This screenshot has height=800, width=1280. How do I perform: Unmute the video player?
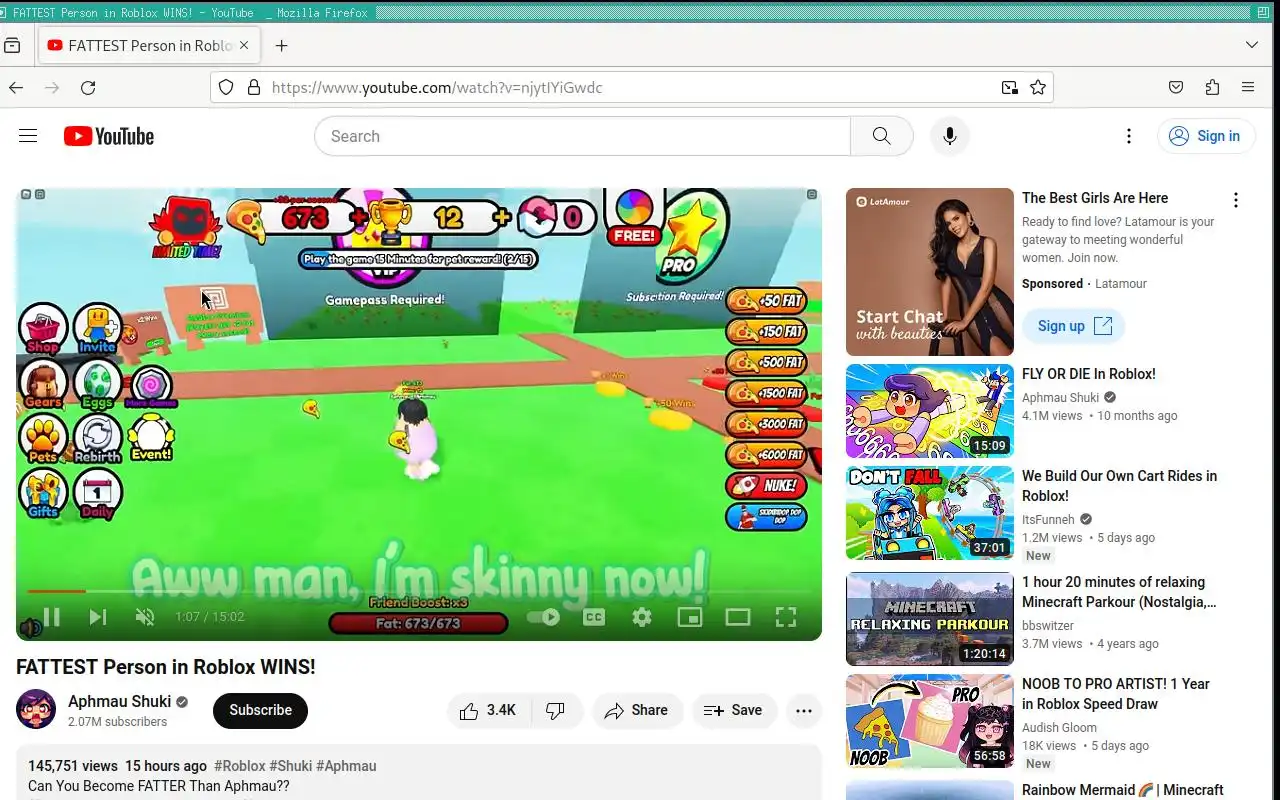click(145, 617)
